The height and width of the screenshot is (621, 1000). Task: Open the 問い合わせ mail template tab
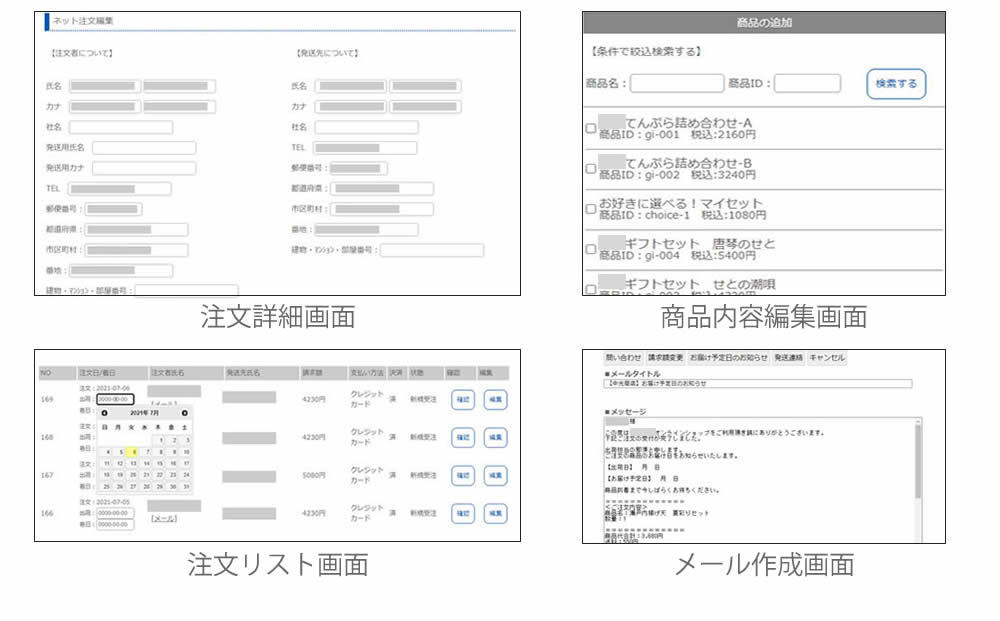pos(623,357)
